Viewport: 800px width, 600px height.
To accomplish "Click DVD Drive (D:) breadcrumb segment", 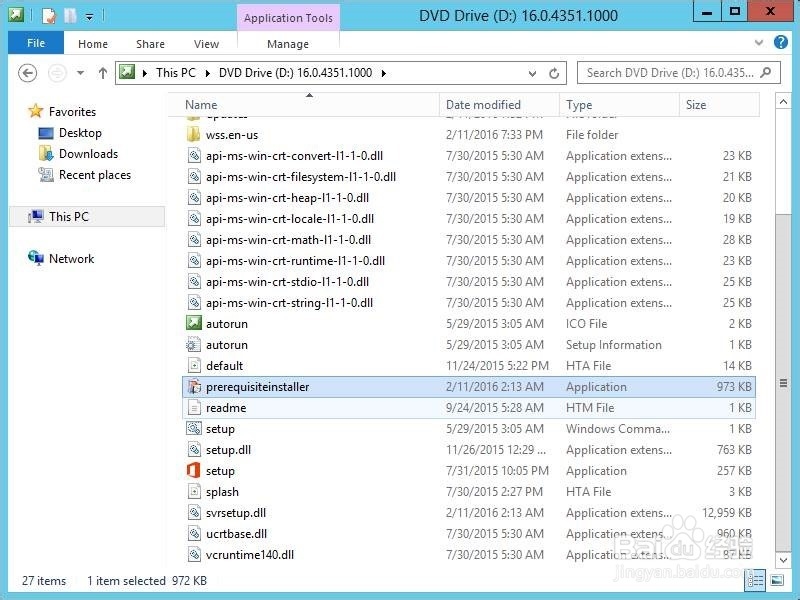I will 295,73.
